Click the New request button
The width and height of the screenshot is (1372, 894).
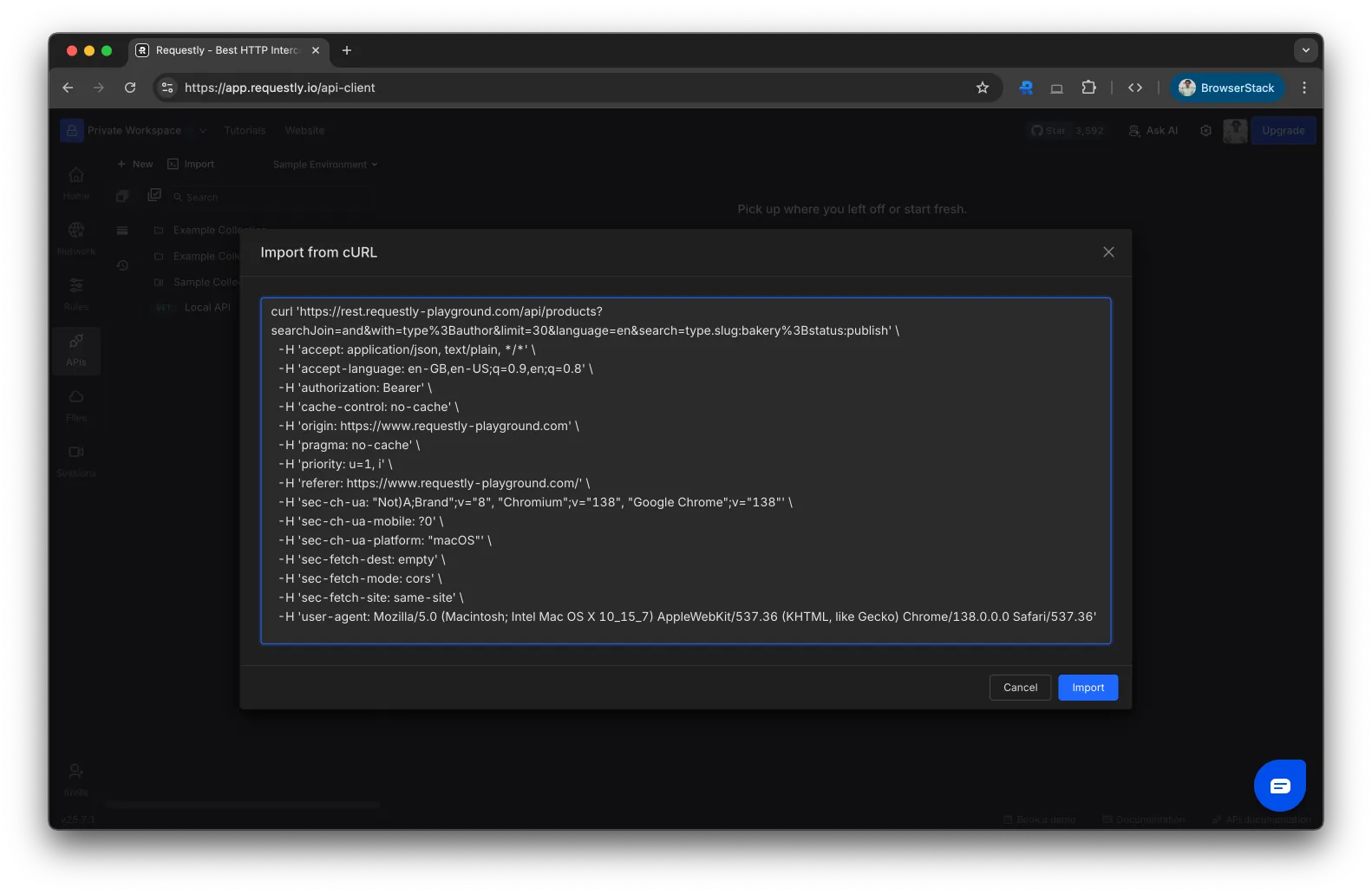click(134, 164)
